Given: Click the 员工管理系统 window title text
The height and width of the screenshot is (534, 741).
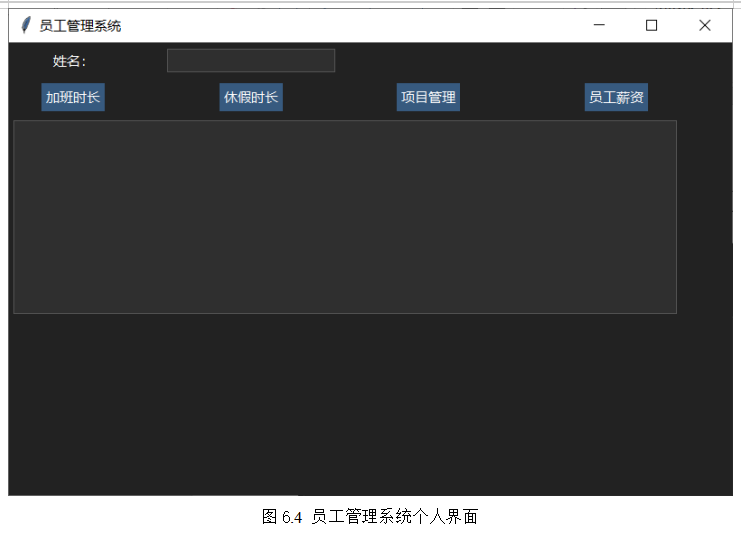Looking at the screenshot, I should tap(80, 26).
